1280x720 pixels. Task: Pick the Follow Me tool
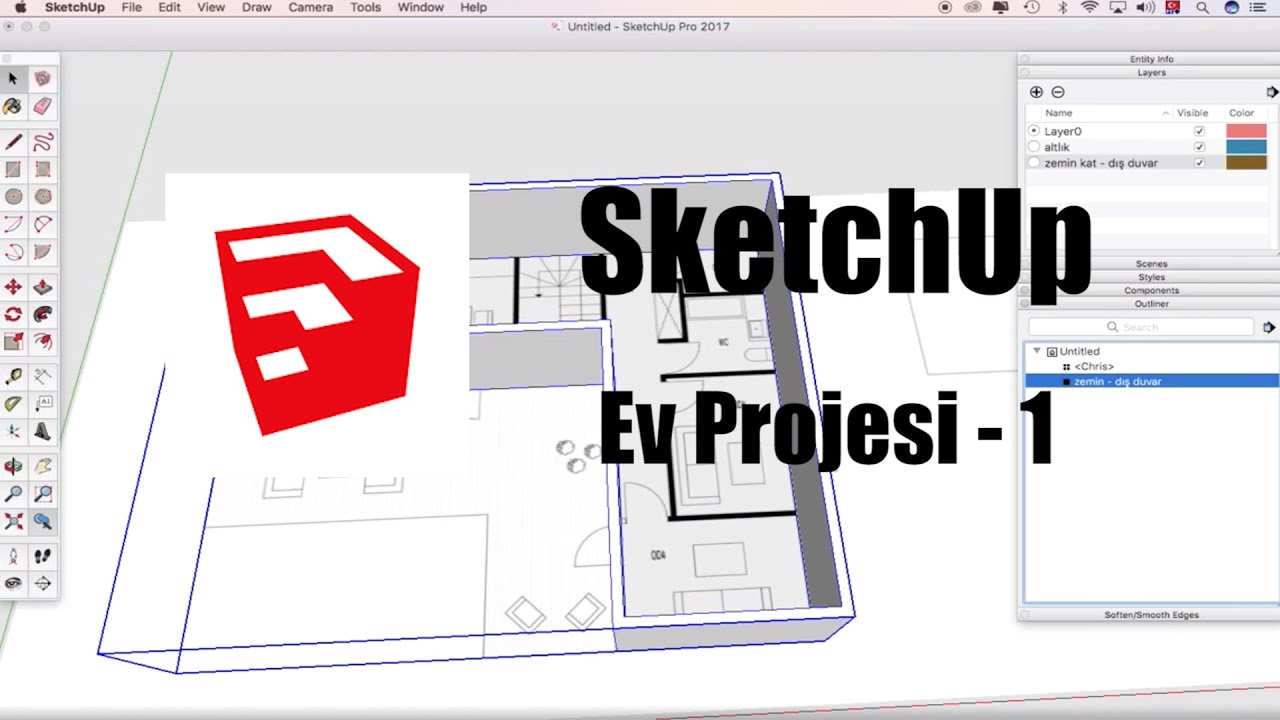[x=42, y=314]
